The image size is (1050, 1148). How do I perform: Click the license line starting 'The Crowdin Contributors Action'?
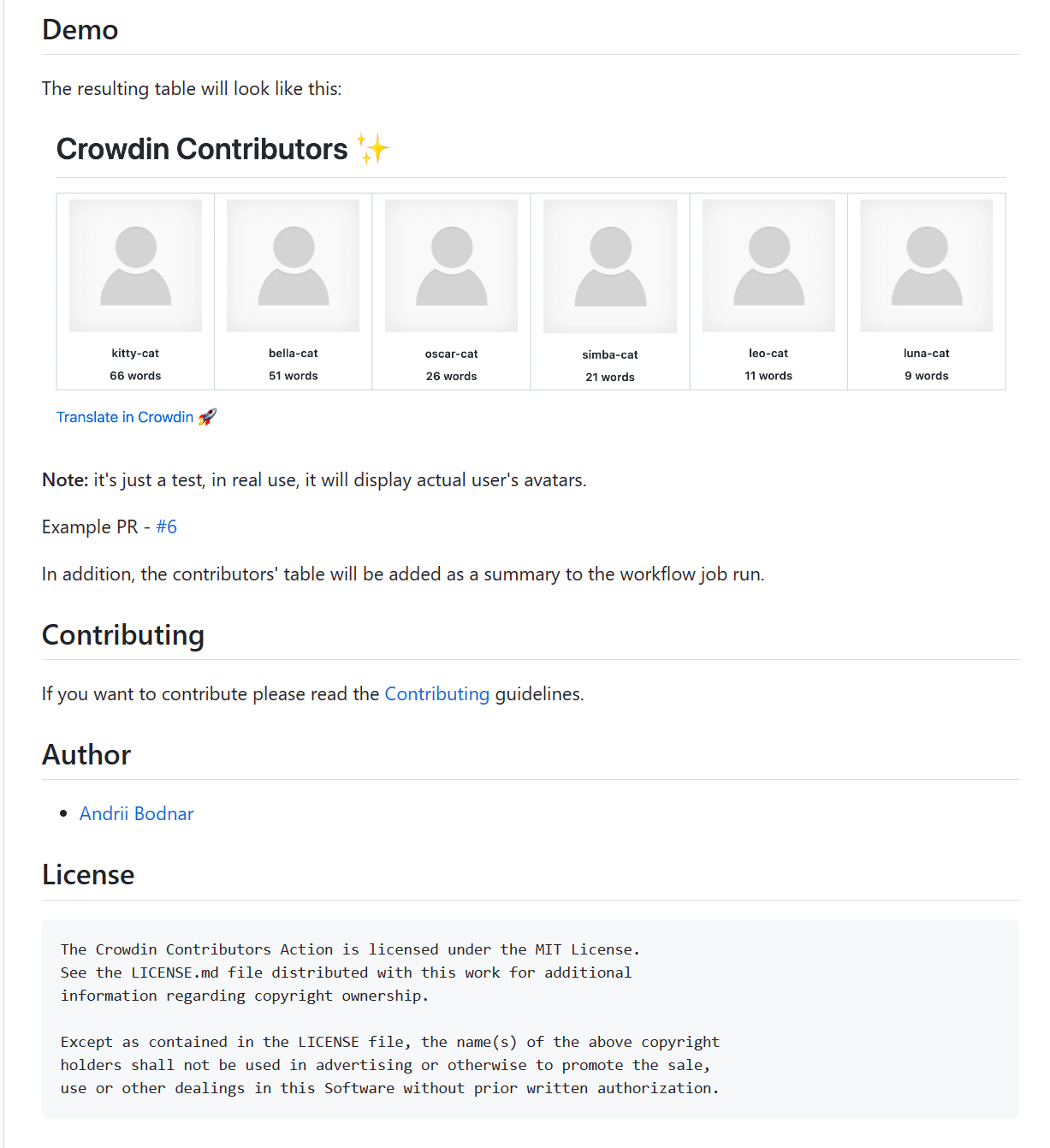[x=350, y=949]
